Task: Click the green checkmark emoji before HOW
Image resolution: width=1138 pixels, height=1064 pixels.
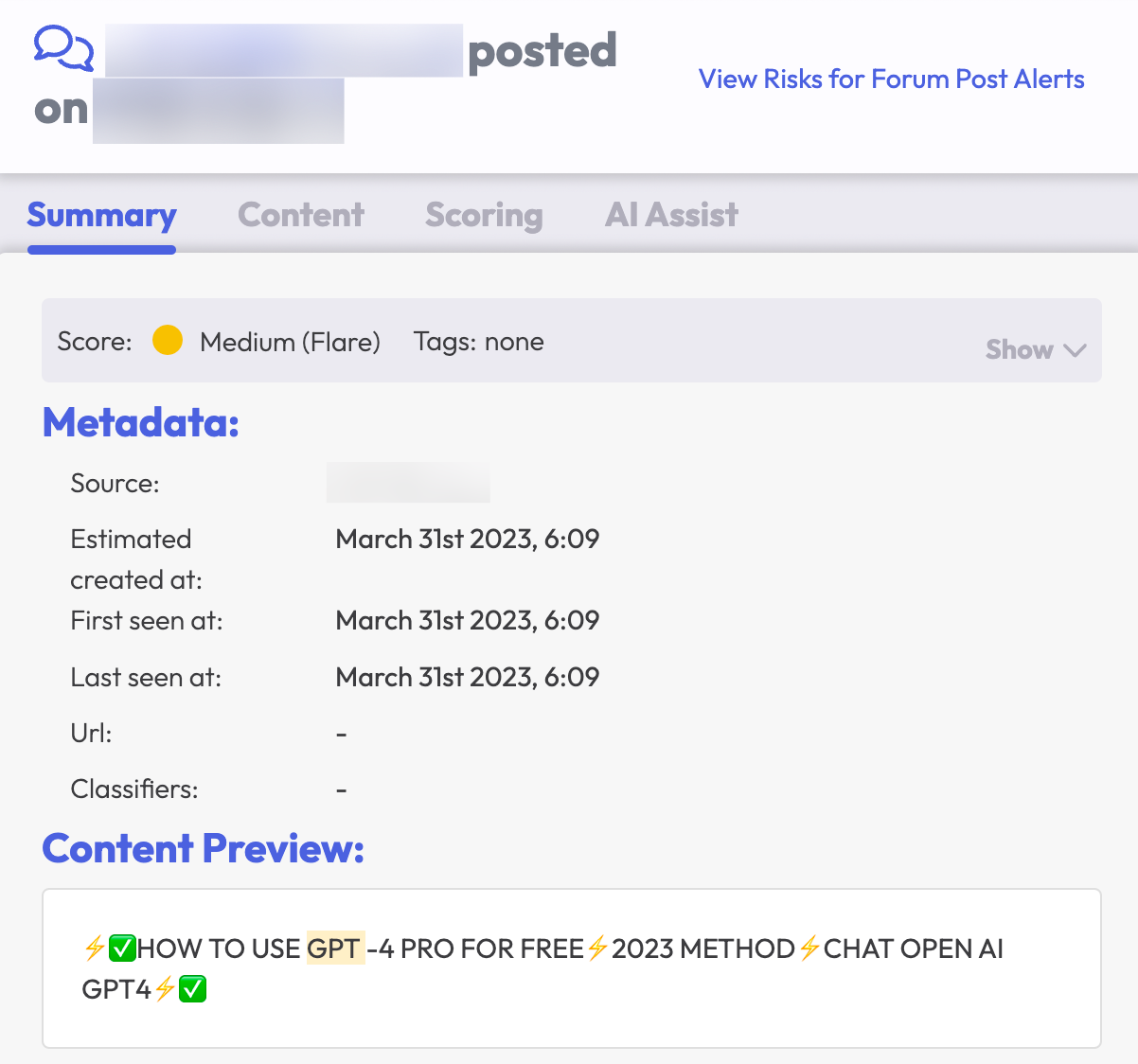Action: pos(122,948)
